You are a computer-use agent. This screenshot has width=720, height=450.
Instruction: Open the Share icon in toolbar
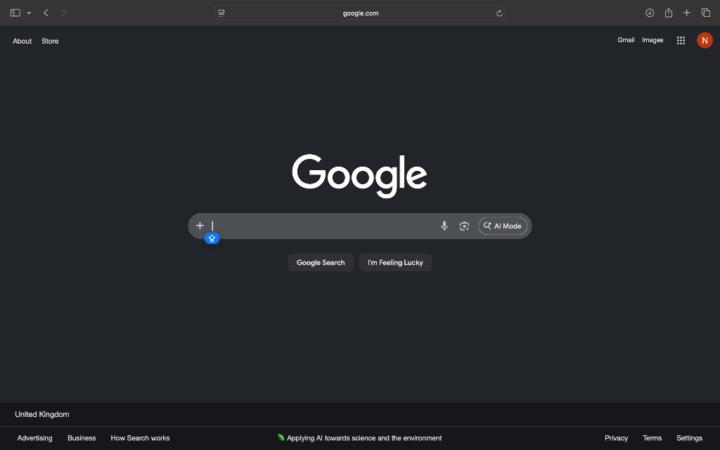pyautogui.click(x=669, y=13)
